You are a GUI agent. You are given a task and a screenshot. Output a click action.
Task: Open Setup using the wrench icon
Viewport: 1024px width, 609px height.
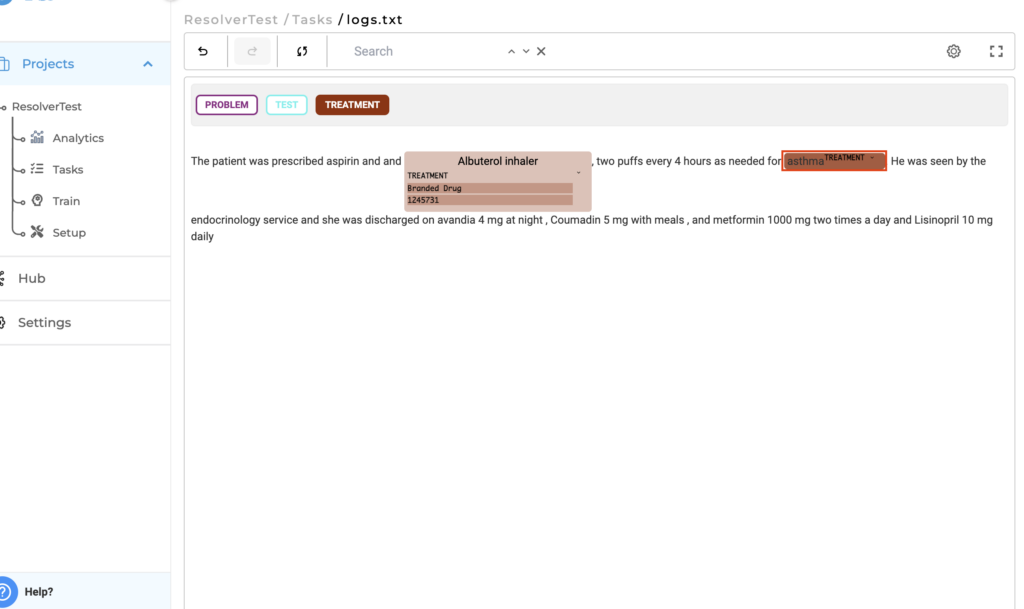[36, 232]
